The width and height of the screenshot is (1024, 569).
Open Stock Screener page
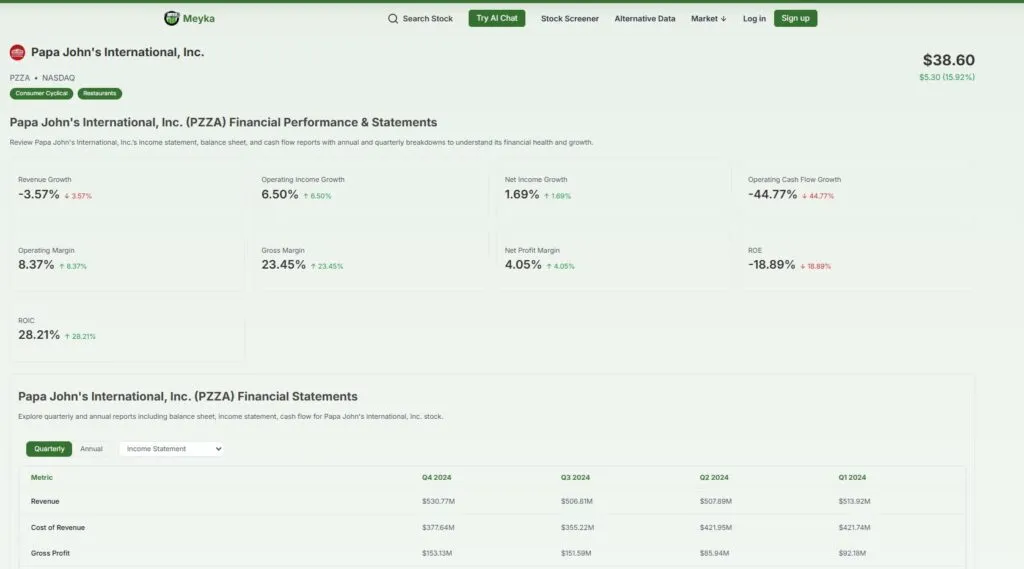point(569,19)
